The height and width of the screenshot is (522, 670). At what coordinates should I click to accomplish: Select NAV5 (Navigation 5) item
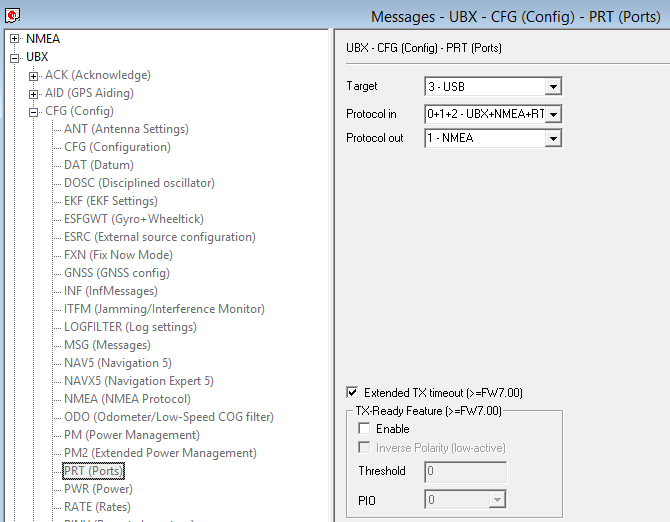pyautogui.click(x=118, y=363)
